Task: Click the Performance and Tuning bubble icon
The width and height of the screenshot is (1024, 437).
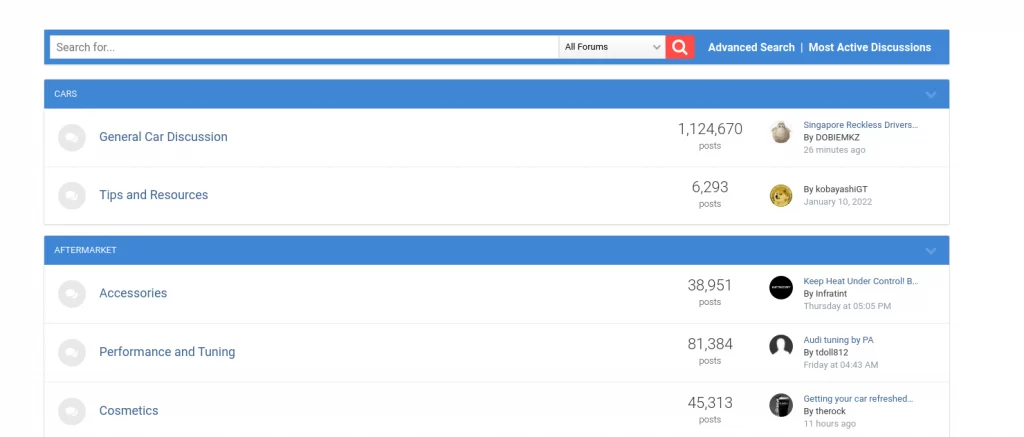Action: [72, 353]
